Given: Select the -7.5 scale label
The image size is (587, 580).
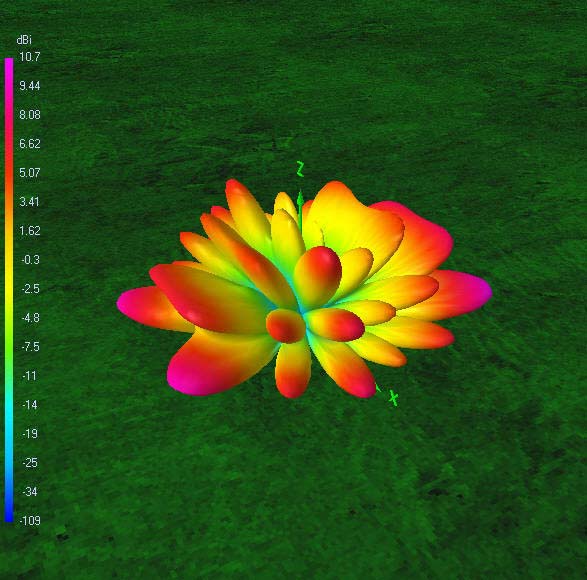Looking at the screenshot, I should (x=30, y=347).
